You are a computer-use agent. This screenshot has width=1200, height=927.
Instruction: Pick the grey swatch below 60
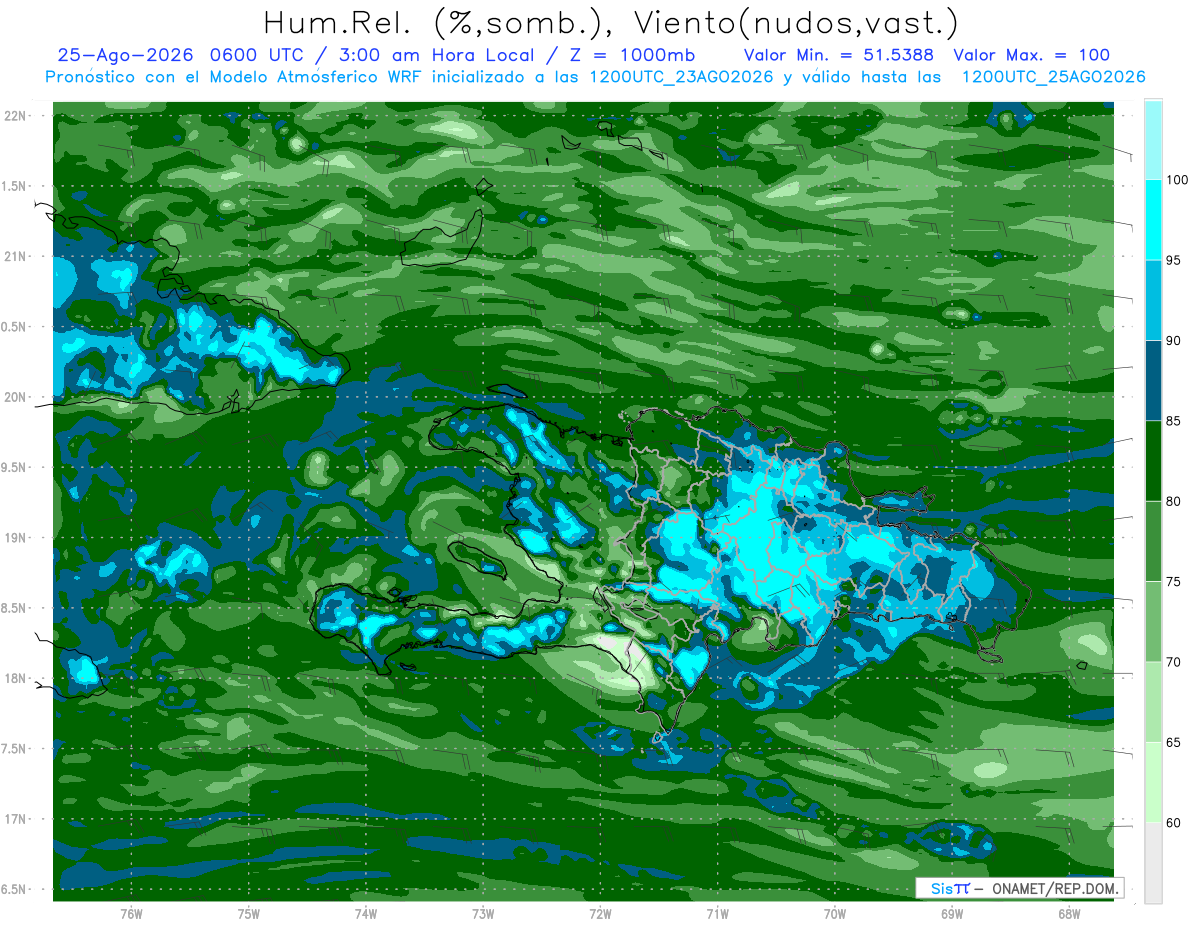tap(1153, 863)
